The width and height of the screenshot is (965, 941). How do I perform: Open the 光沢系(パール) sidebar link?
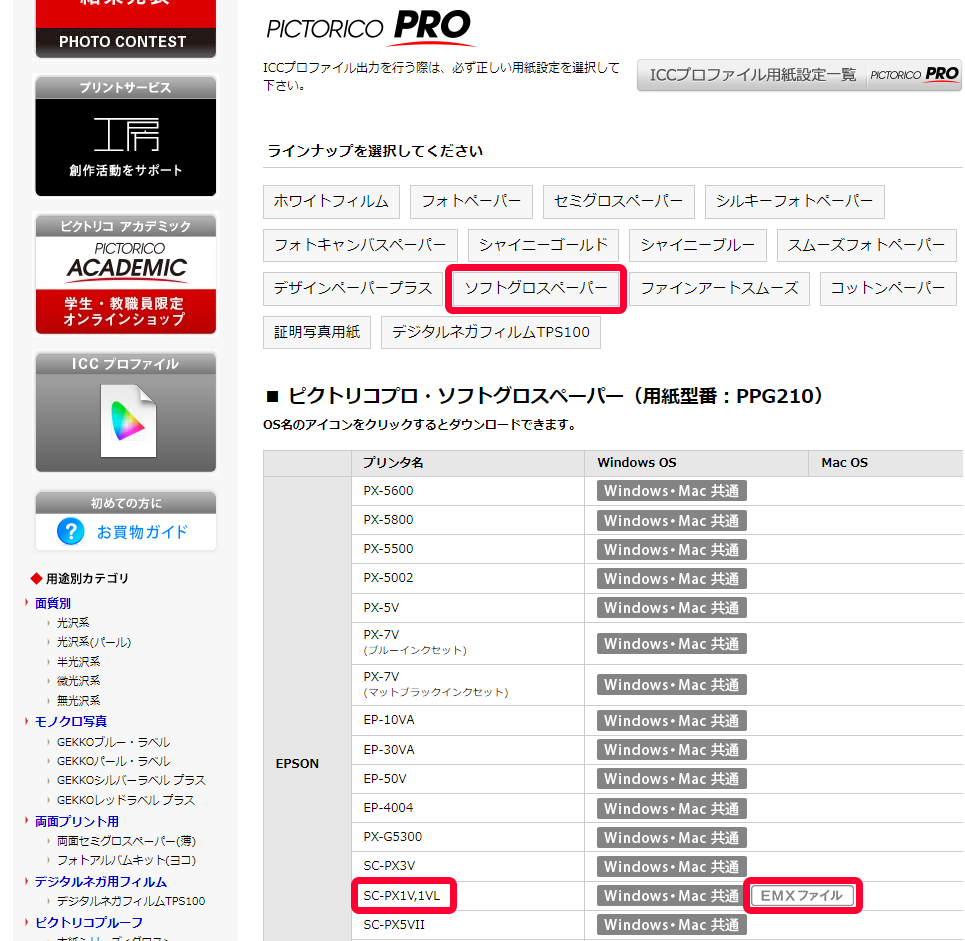pos(94,642)
